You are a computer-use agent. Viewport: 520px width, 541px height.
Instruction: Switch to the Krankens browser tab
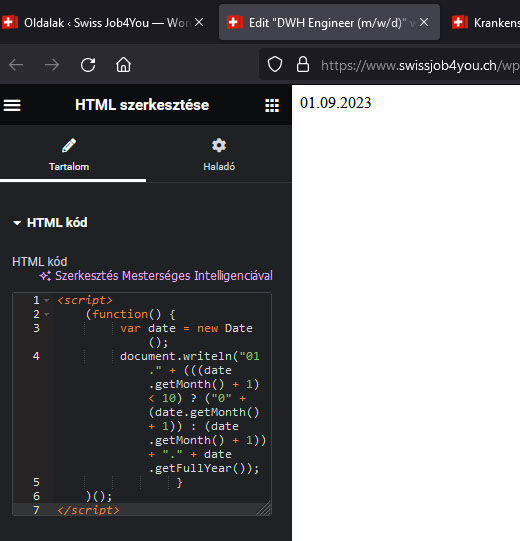pos(485,23)
